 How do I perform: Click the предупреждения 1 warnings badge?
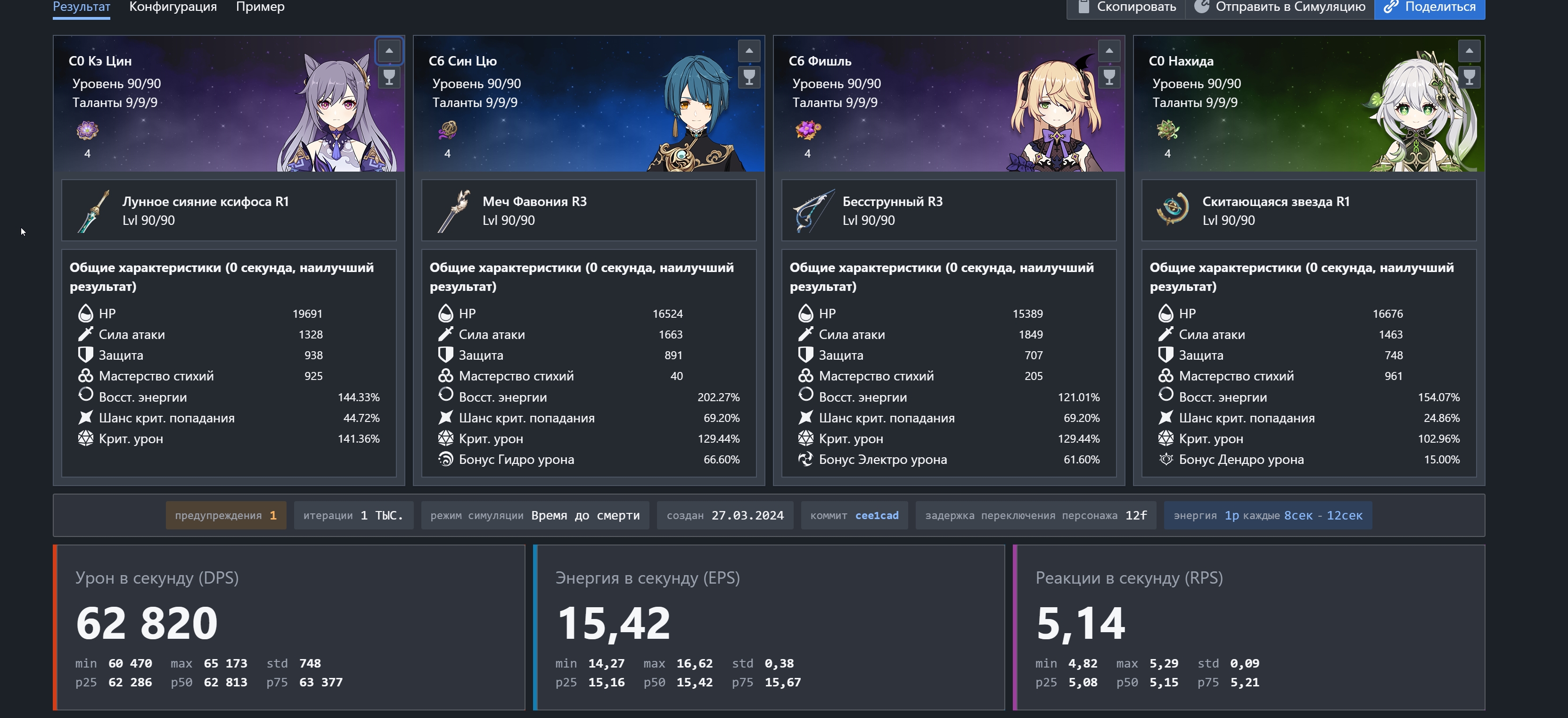226,515
